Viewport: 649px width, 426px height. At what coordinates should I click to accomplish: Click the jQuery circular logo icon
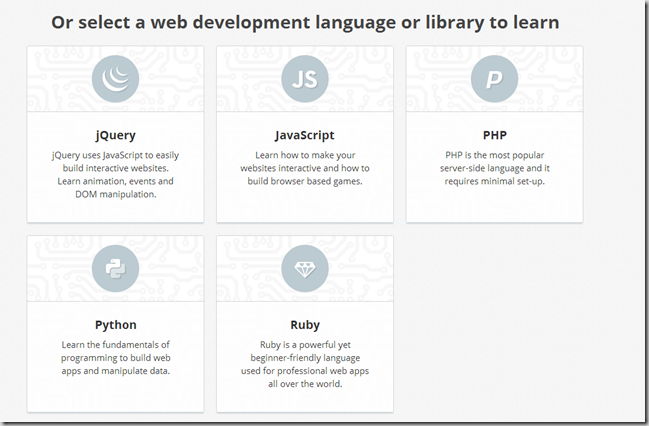[115, 79]
